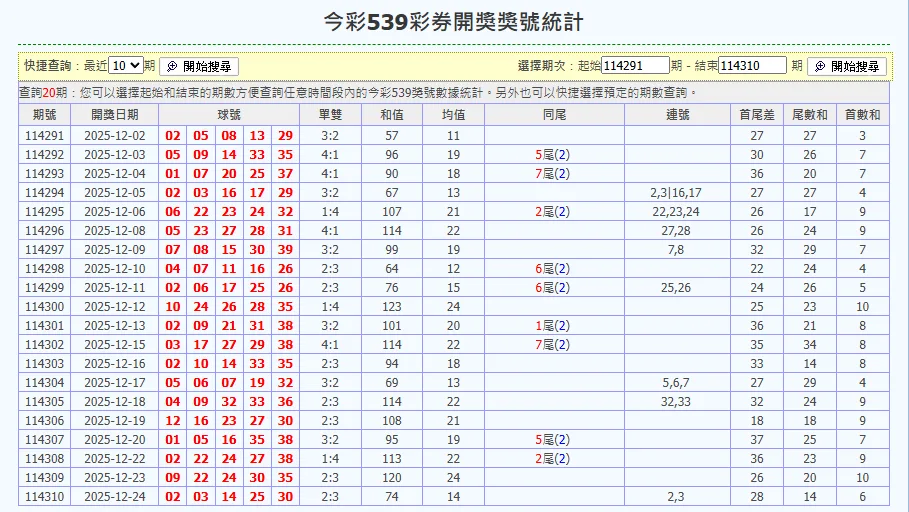Click ball number 21 in row 114301
This screenshot has width=909, height=512.
[229, 326]
